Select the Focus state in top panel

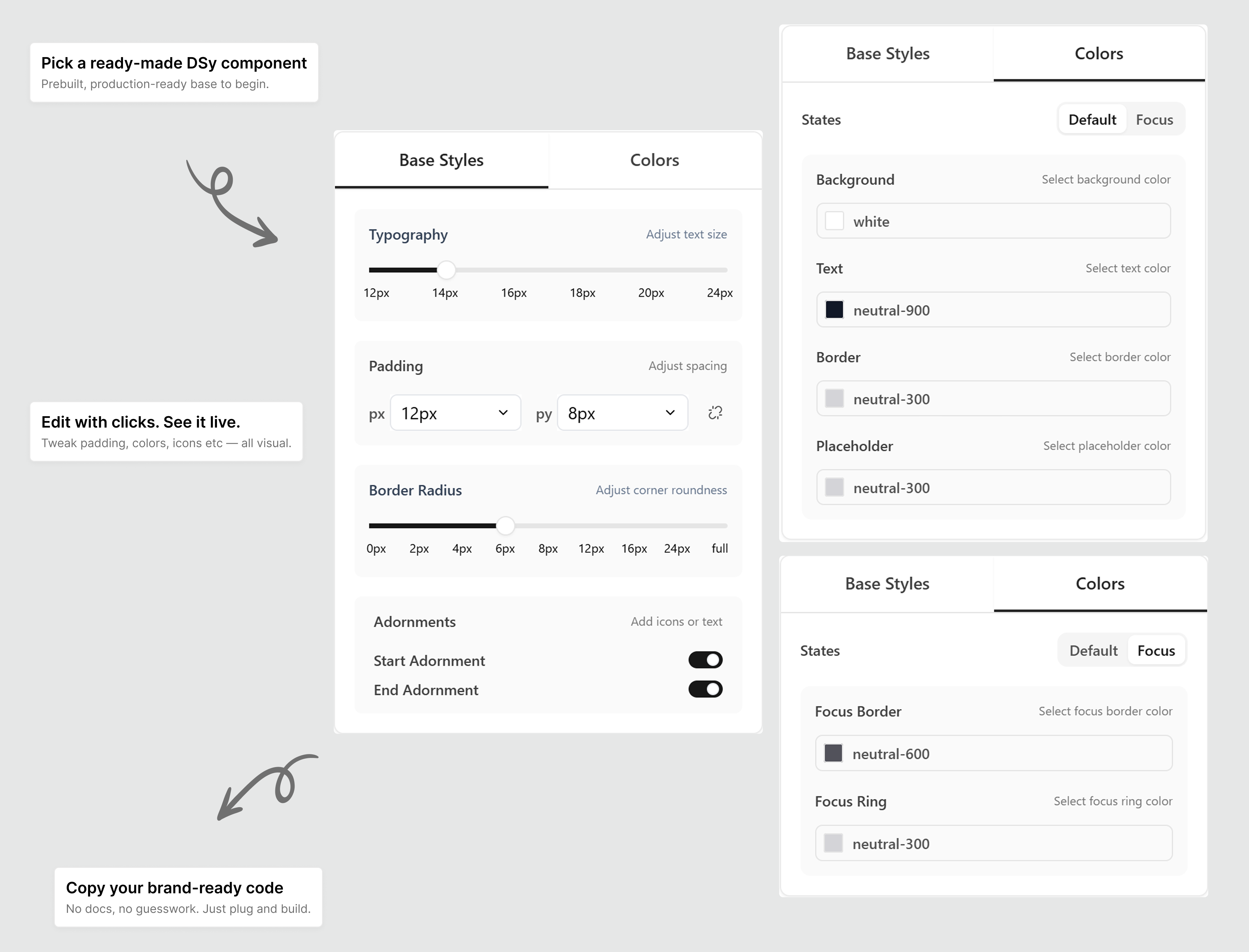pyautogui.click(x=1154, y=120)
